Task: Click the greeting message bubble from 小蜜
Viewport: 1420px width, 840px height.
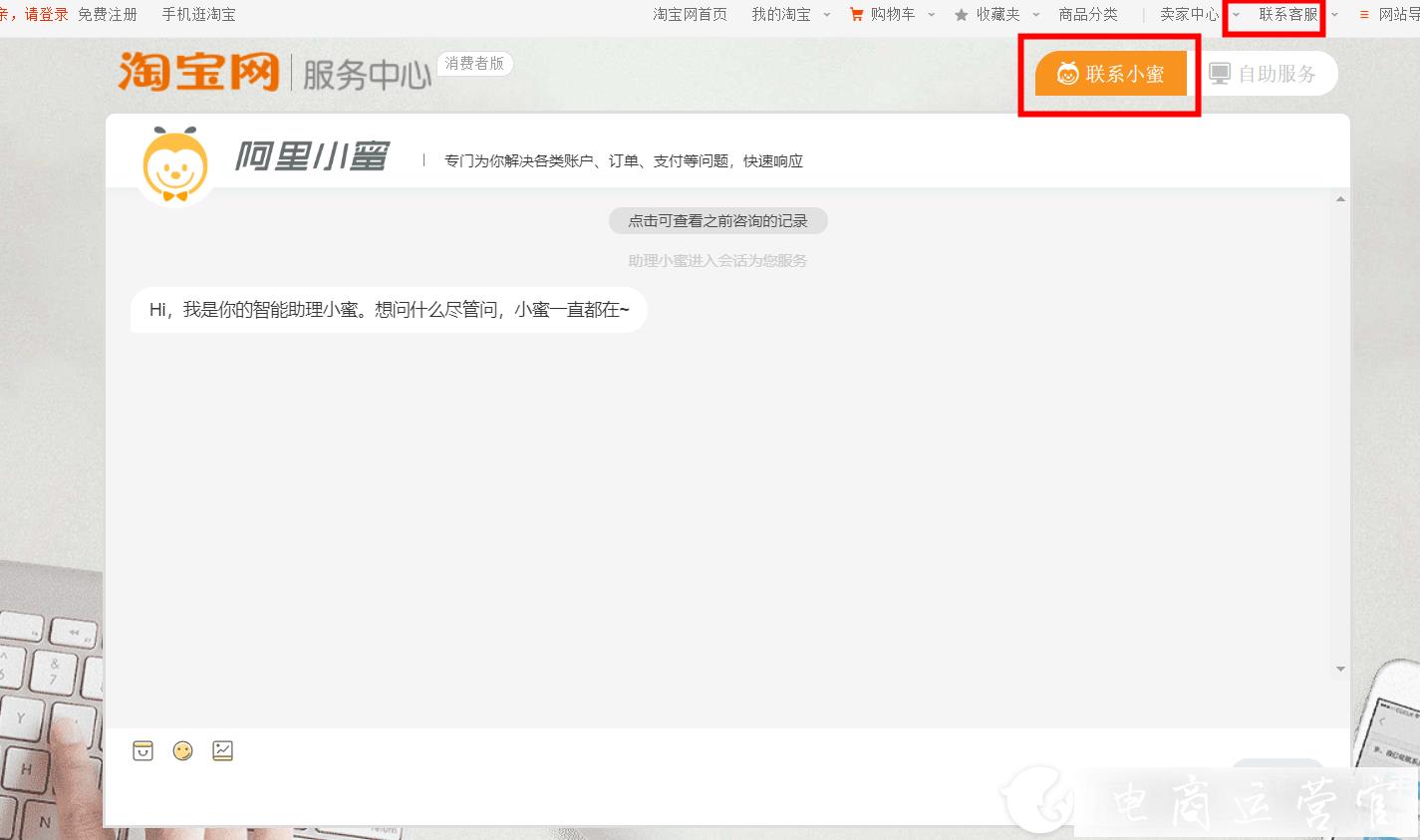Action: click(389, 310)
